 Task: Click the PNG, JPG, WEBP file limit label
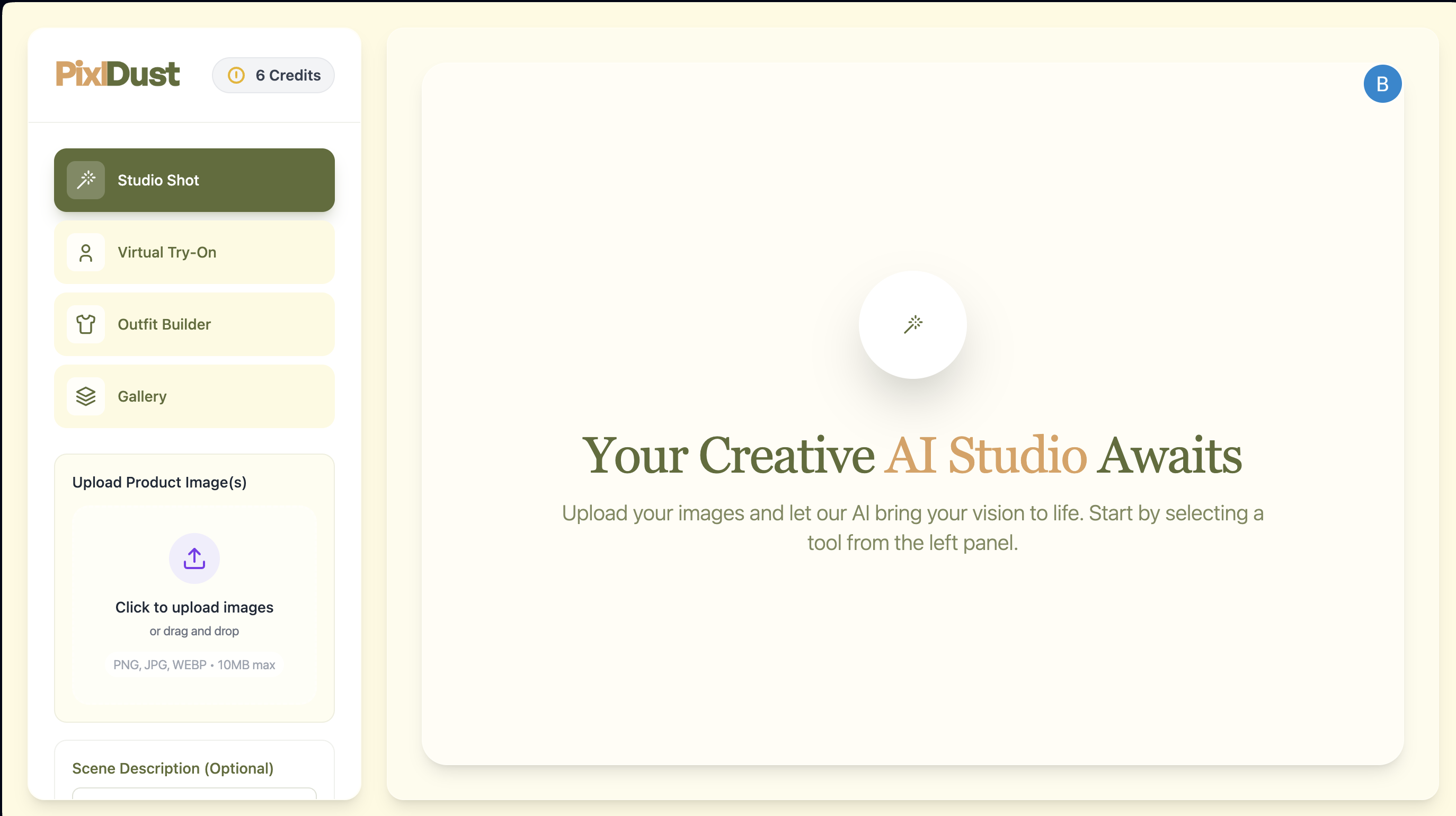194,665
